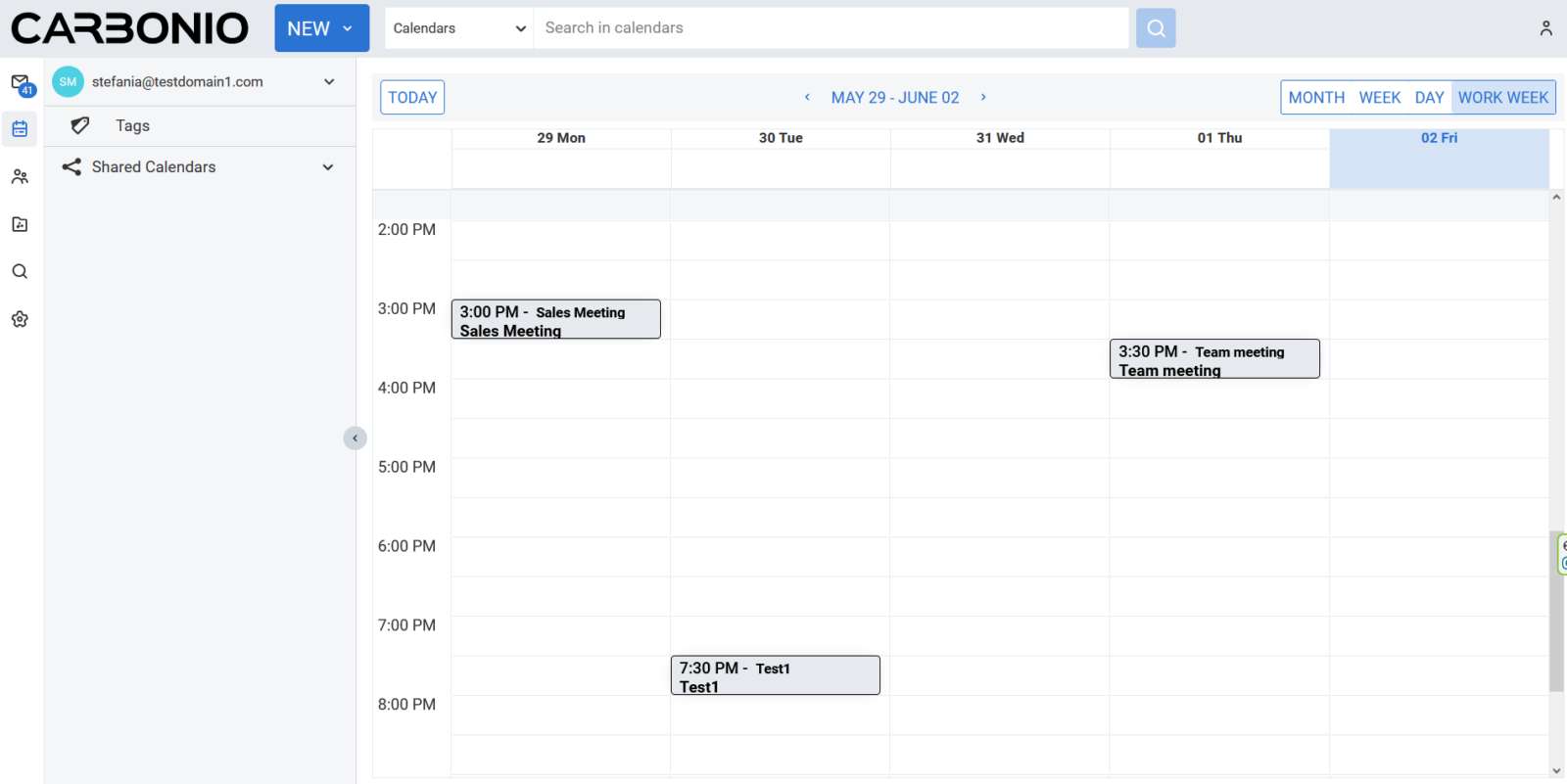Viewport: 1567px width, 784px height.
Task: Click the Search in calendars field
Action: pyautogui.click(x=832, y=28)
